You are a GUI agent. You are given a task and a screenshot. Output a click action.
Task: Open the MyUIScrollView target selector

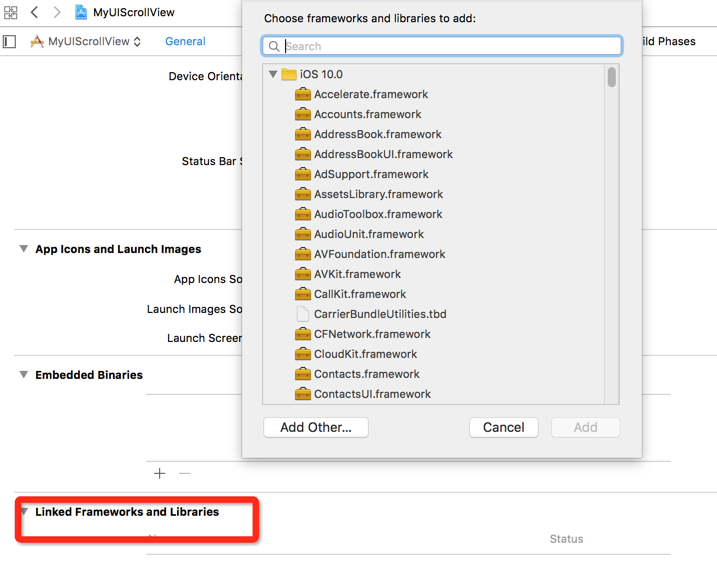tap(86, 42)
